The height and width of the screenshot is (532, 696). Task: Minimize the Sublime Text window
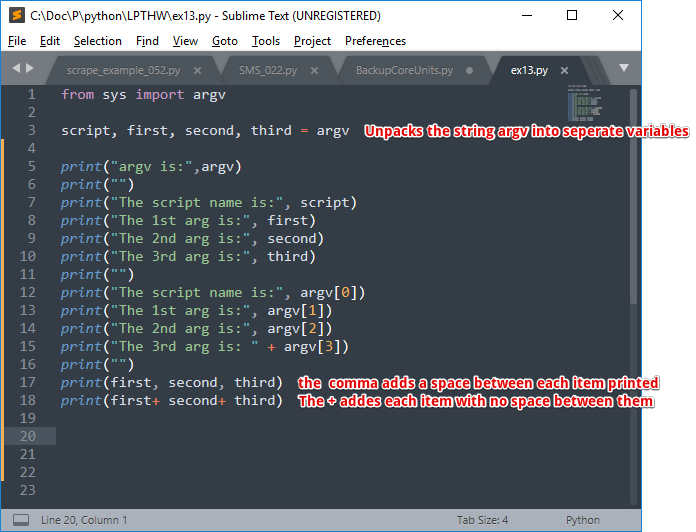click(527, 16)
